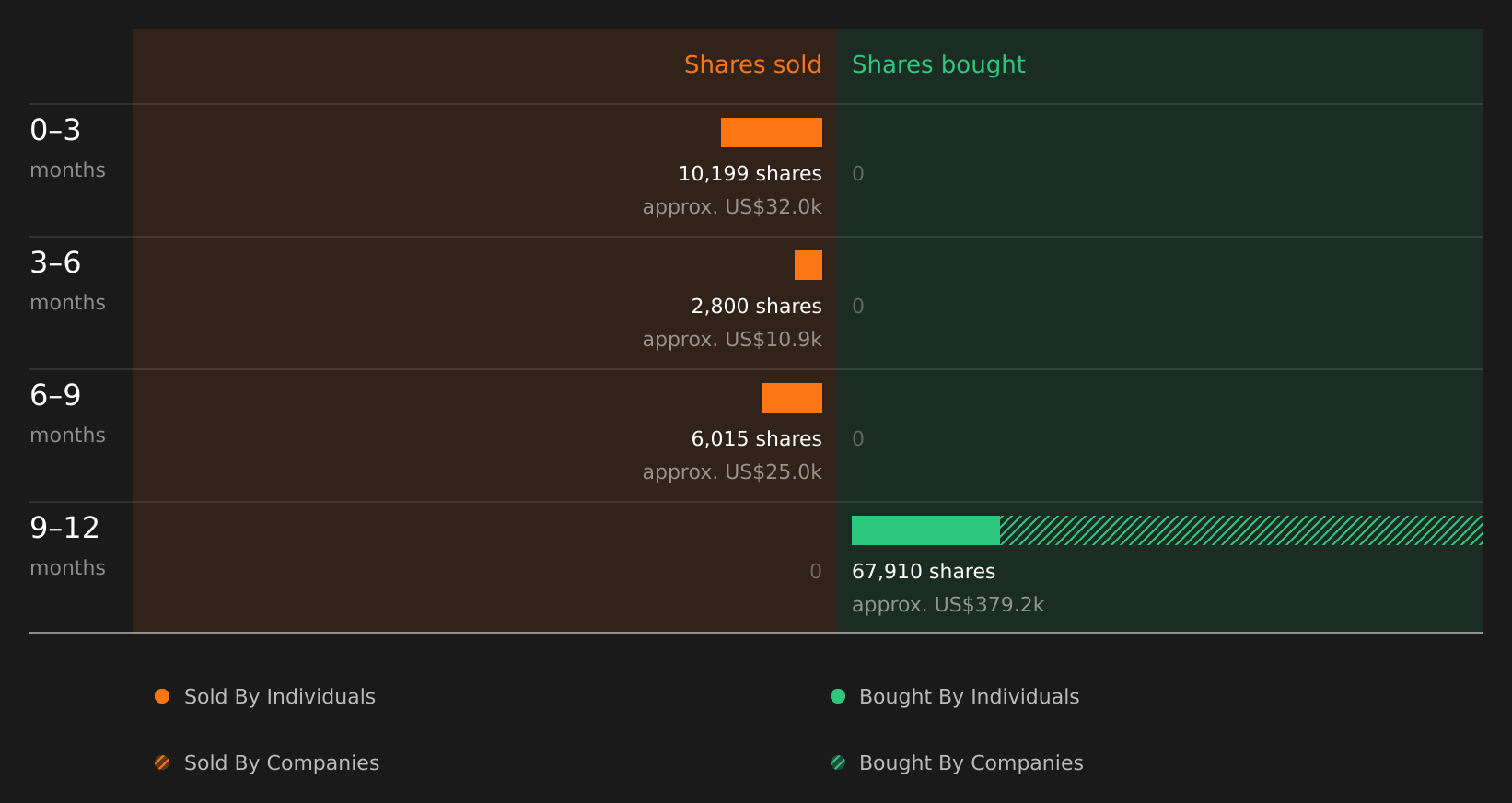Click the 6–9 months row label
This screenshot has width=1512, height=803.
pos(67,413)
